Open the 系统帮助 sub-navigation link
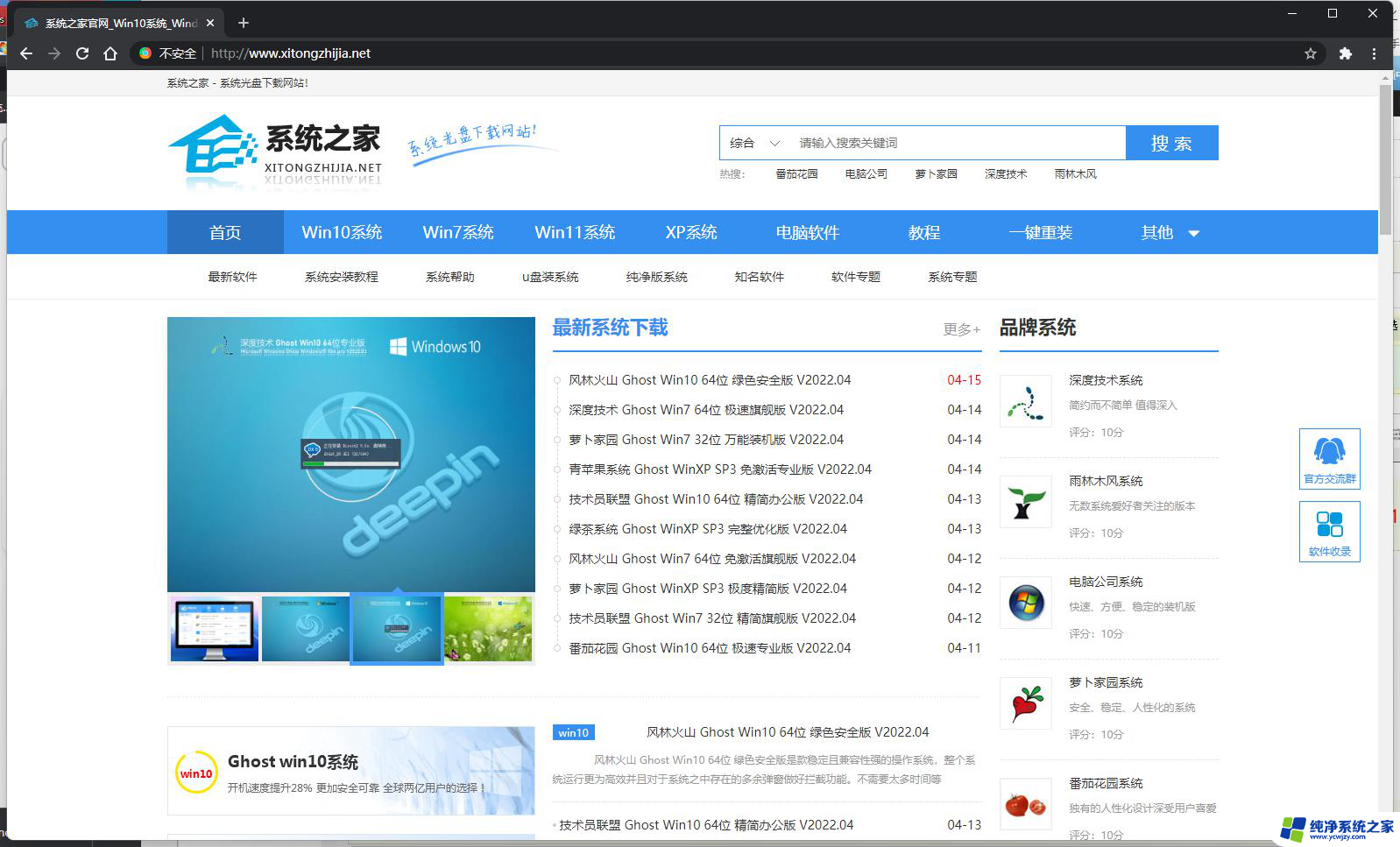1400x847 pixels. [x=450, y=277]
